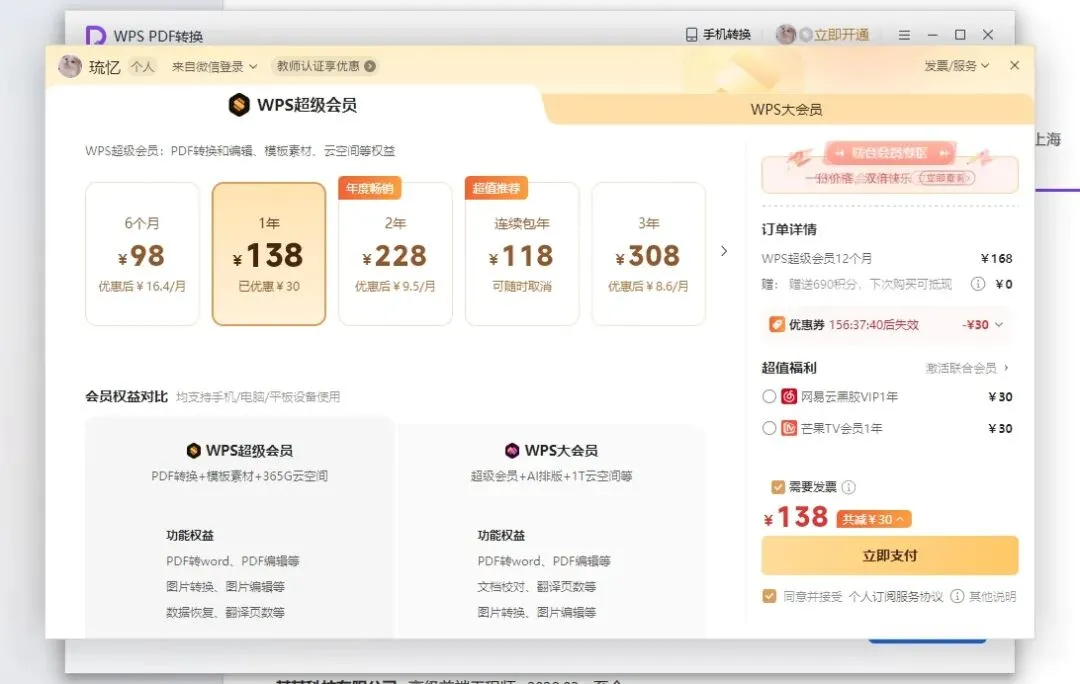Expand the 优惠券 -¥30 coupon dropdown
This screenshot has width=1080, height=684.
[999, 324]
